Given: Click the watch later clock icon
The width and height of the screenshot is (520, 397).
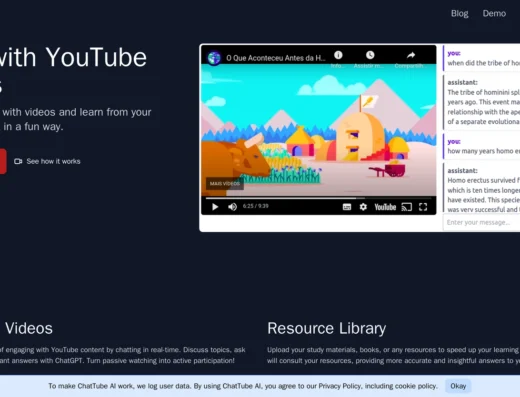Looking at the screenshot, I should tap(370, 55).
